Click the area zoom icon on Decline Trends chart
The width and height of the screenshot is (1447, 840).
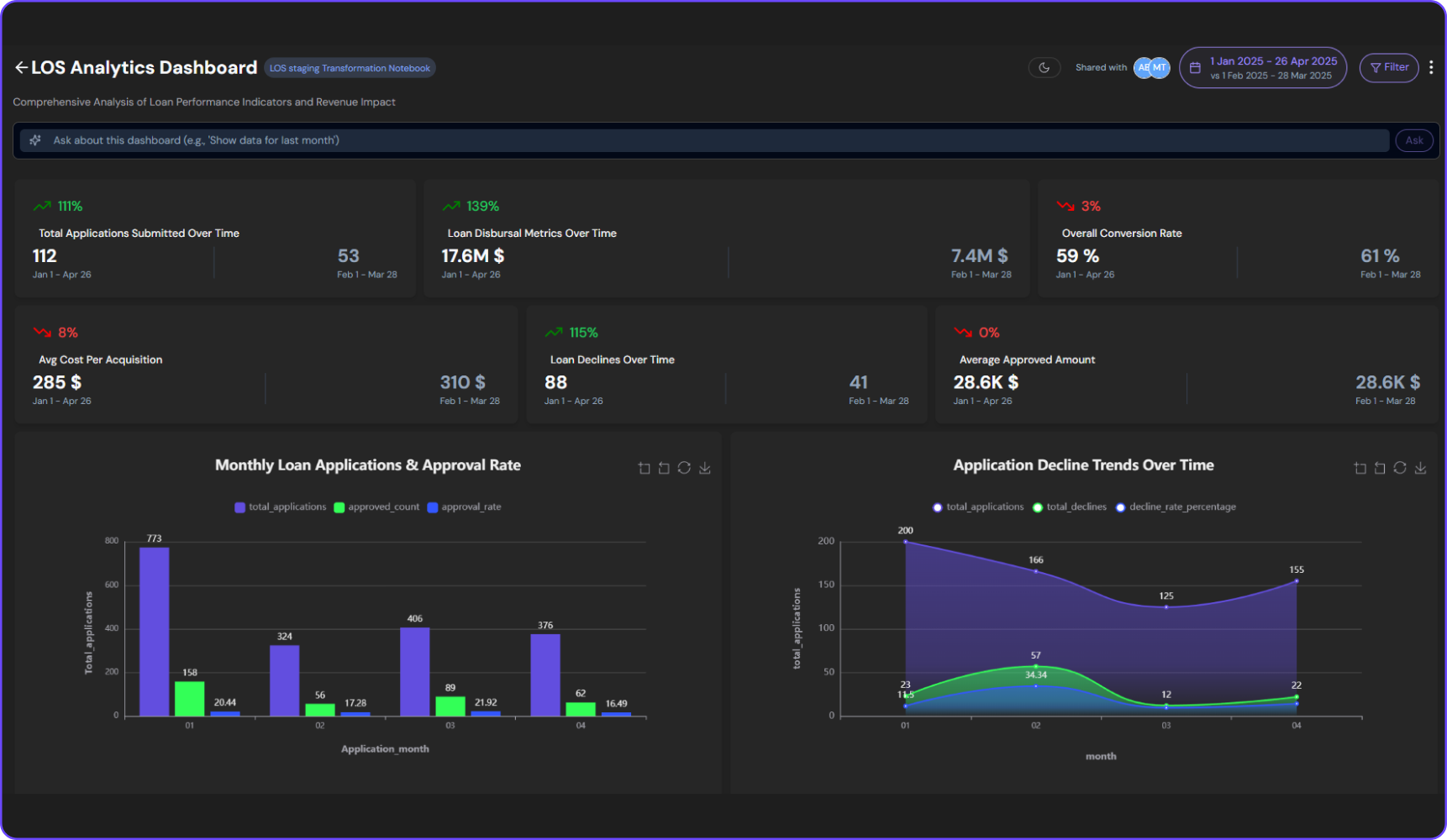[1360, 469]
